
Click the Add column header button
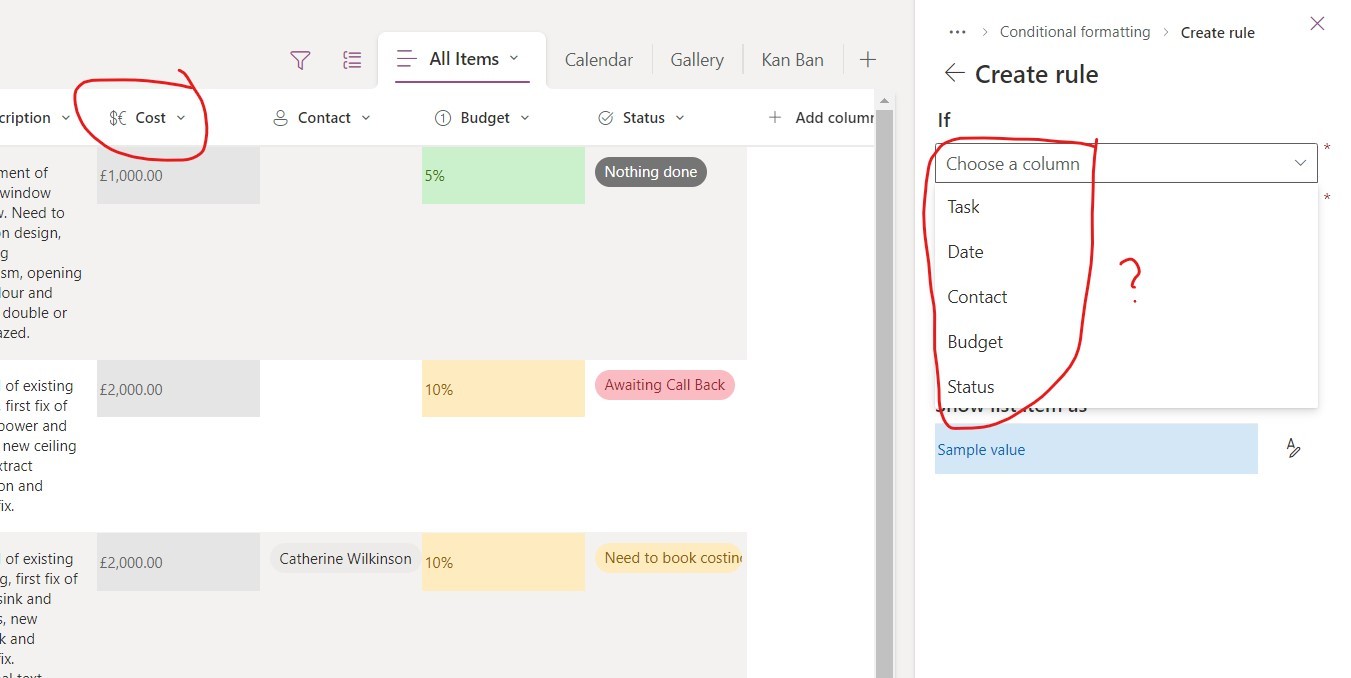tap(820, 118)
